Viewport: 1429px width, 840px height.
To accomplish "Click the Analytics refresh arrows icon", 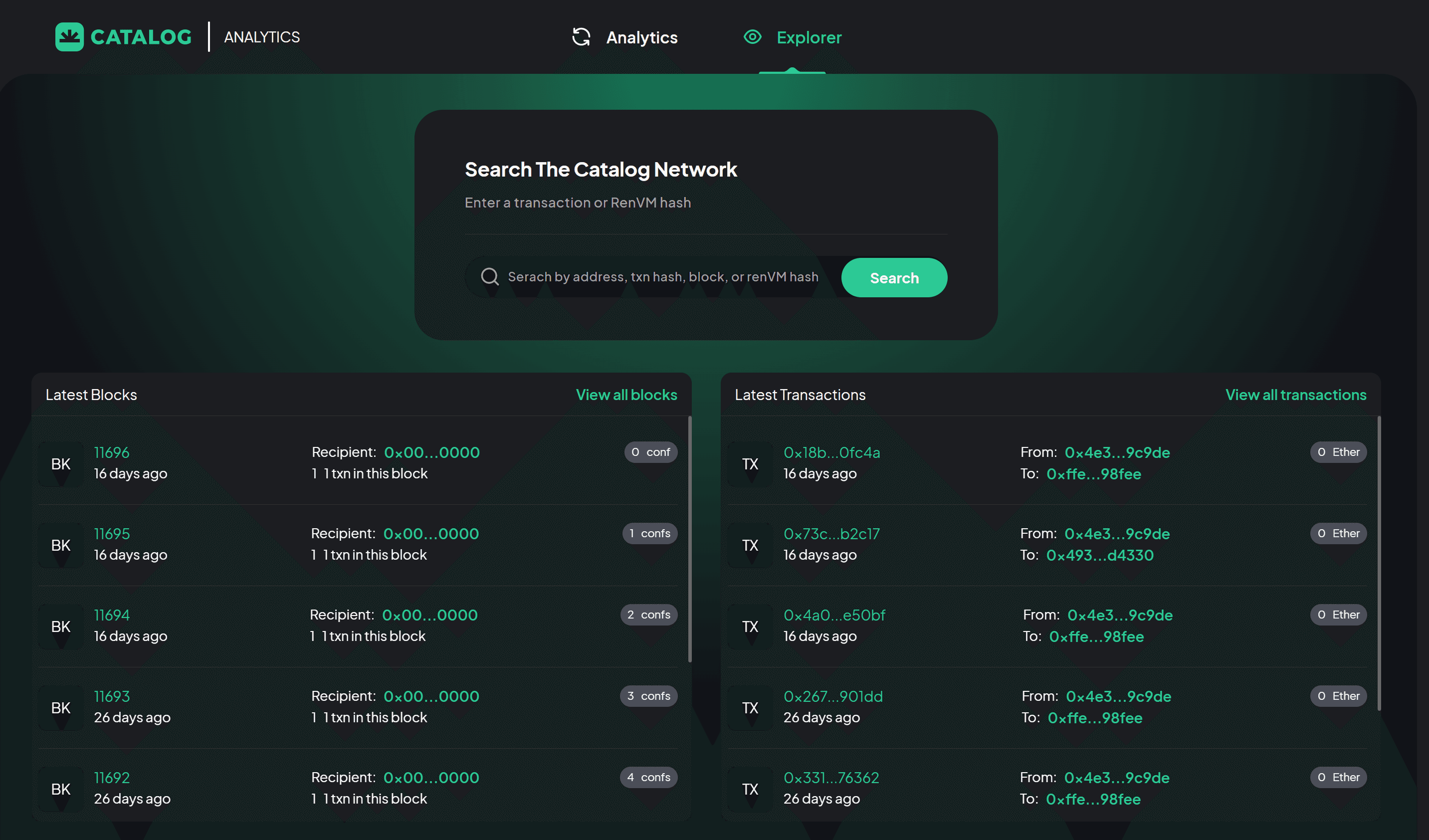I will (x=581, y=37).
